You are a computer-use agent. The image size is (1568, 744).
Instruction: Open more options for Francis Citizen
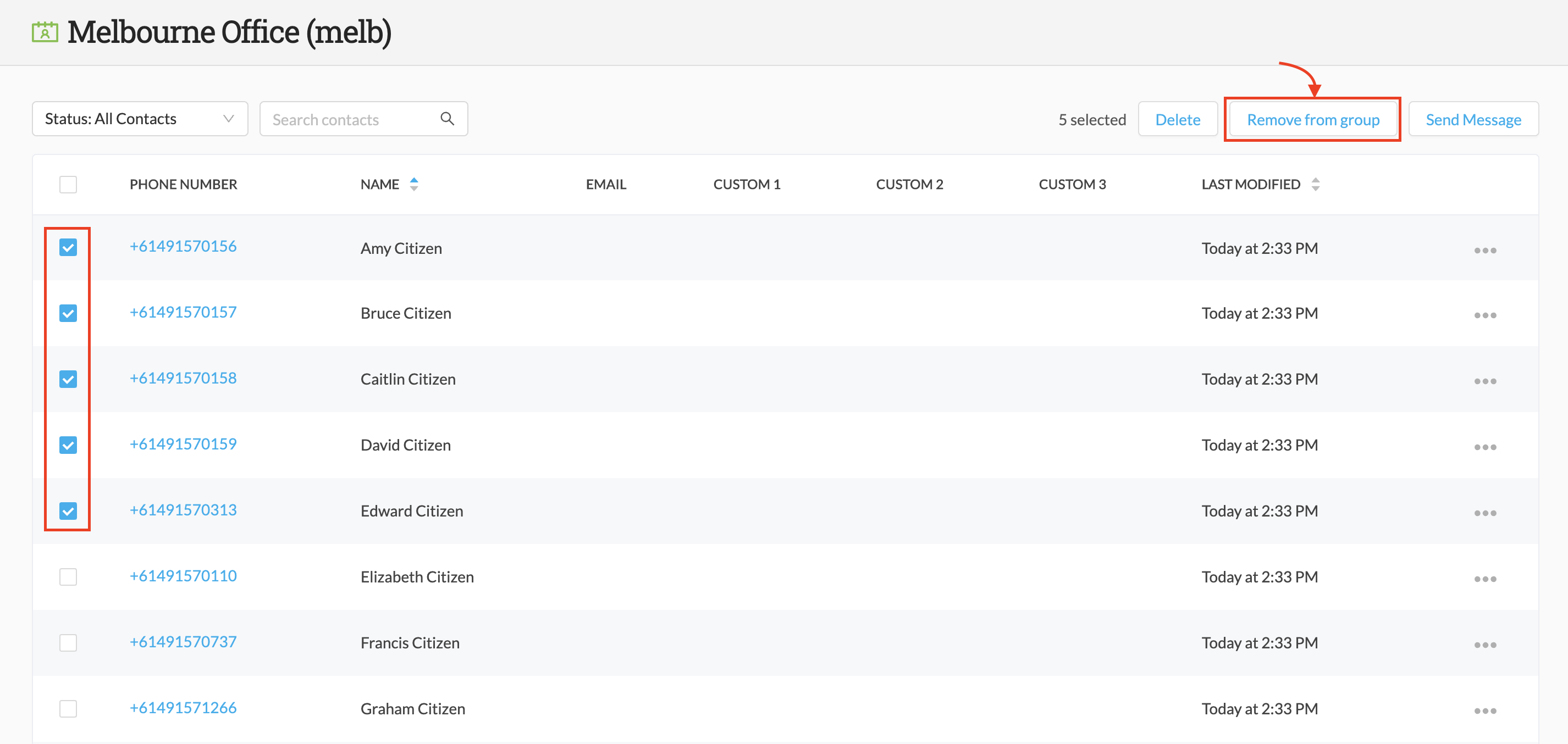[x=1485, y=645]
